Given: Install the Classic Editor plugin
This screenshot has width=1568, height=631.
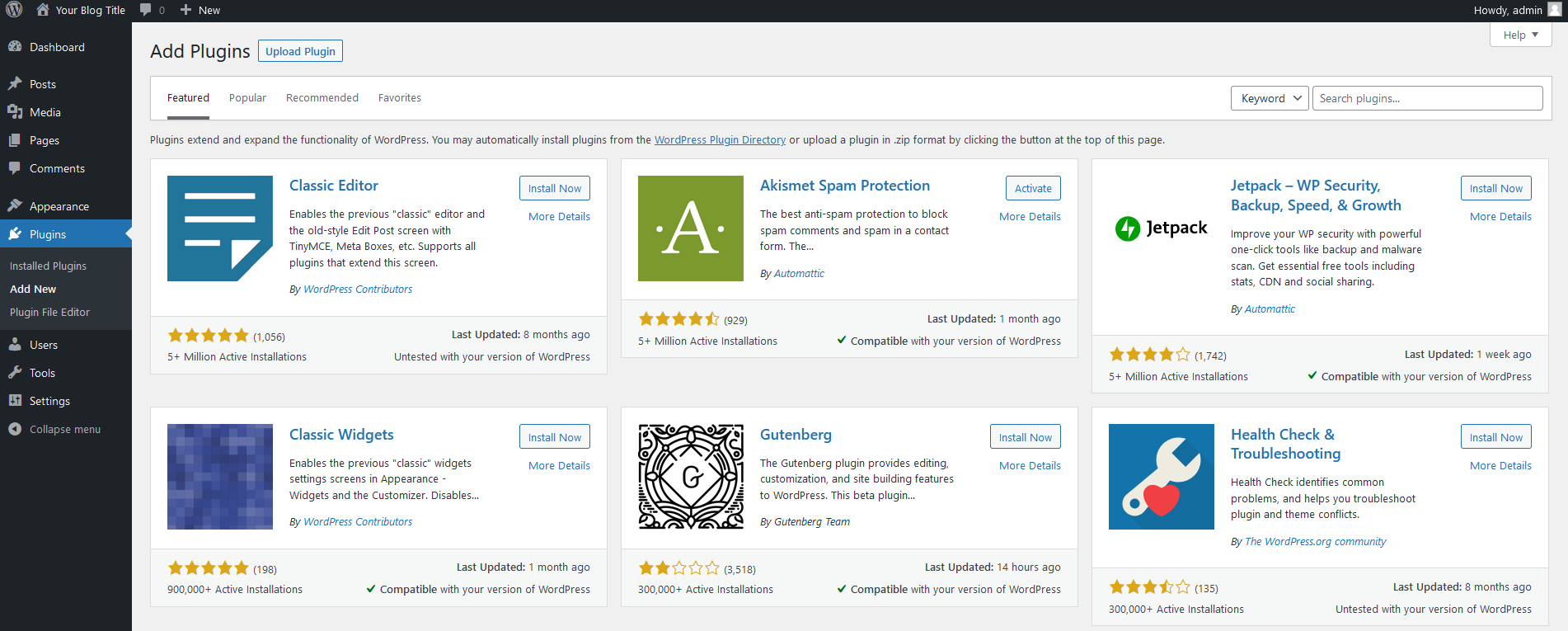Looking at the screenshot, I should [555, 188].
